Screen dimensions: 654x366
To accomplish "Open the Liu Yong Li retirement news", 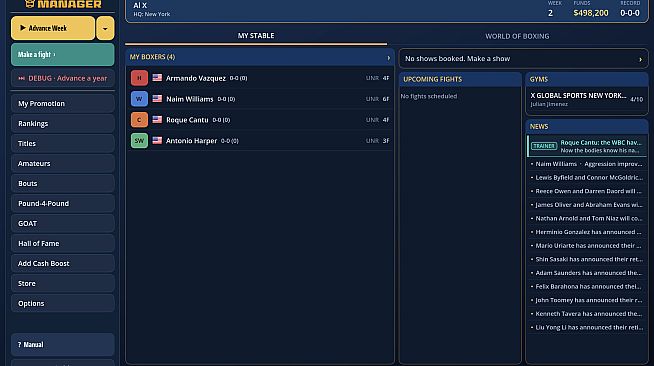I will click(587, 327).
